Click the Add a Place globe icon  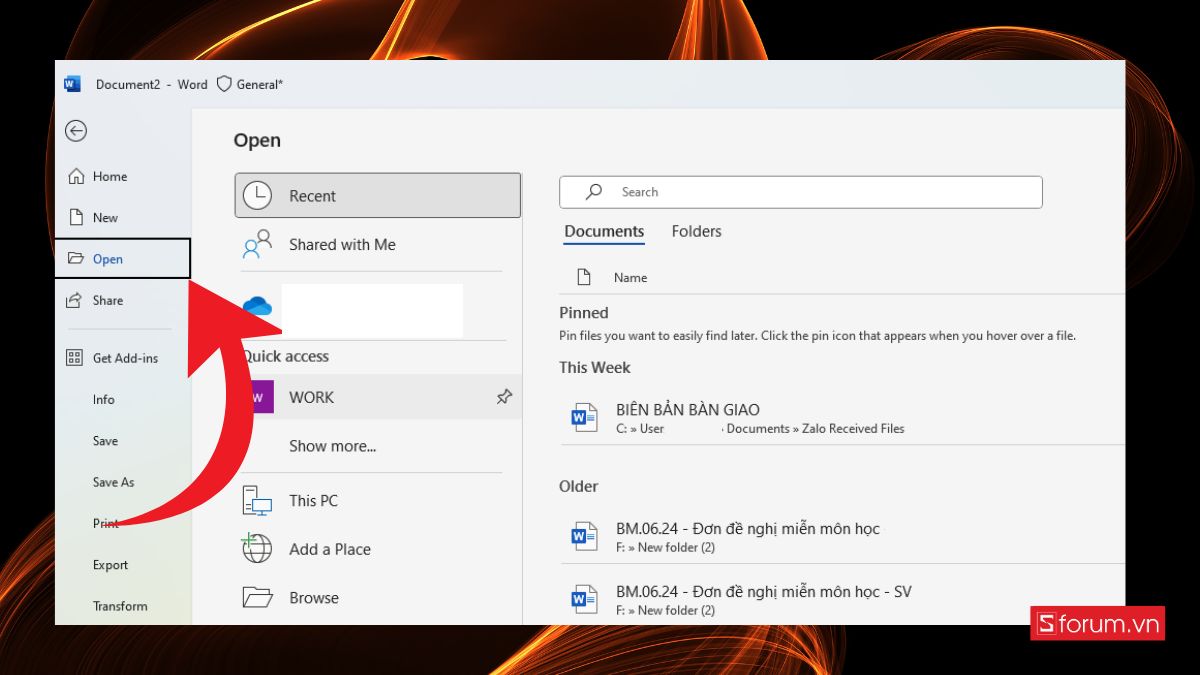pos(257,548)
